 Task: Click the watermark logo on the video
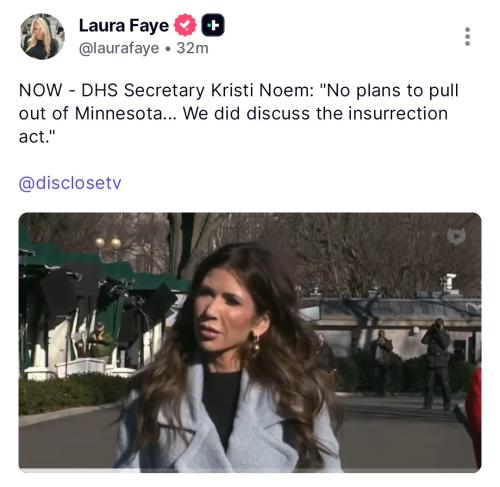point(456,236)
